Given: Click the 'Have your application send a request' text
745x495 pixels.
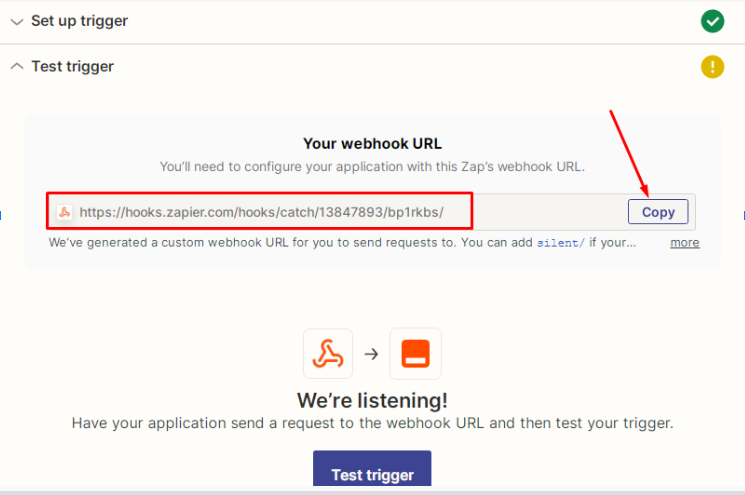Looking at the screenshot, I should [x=372, y=423].
